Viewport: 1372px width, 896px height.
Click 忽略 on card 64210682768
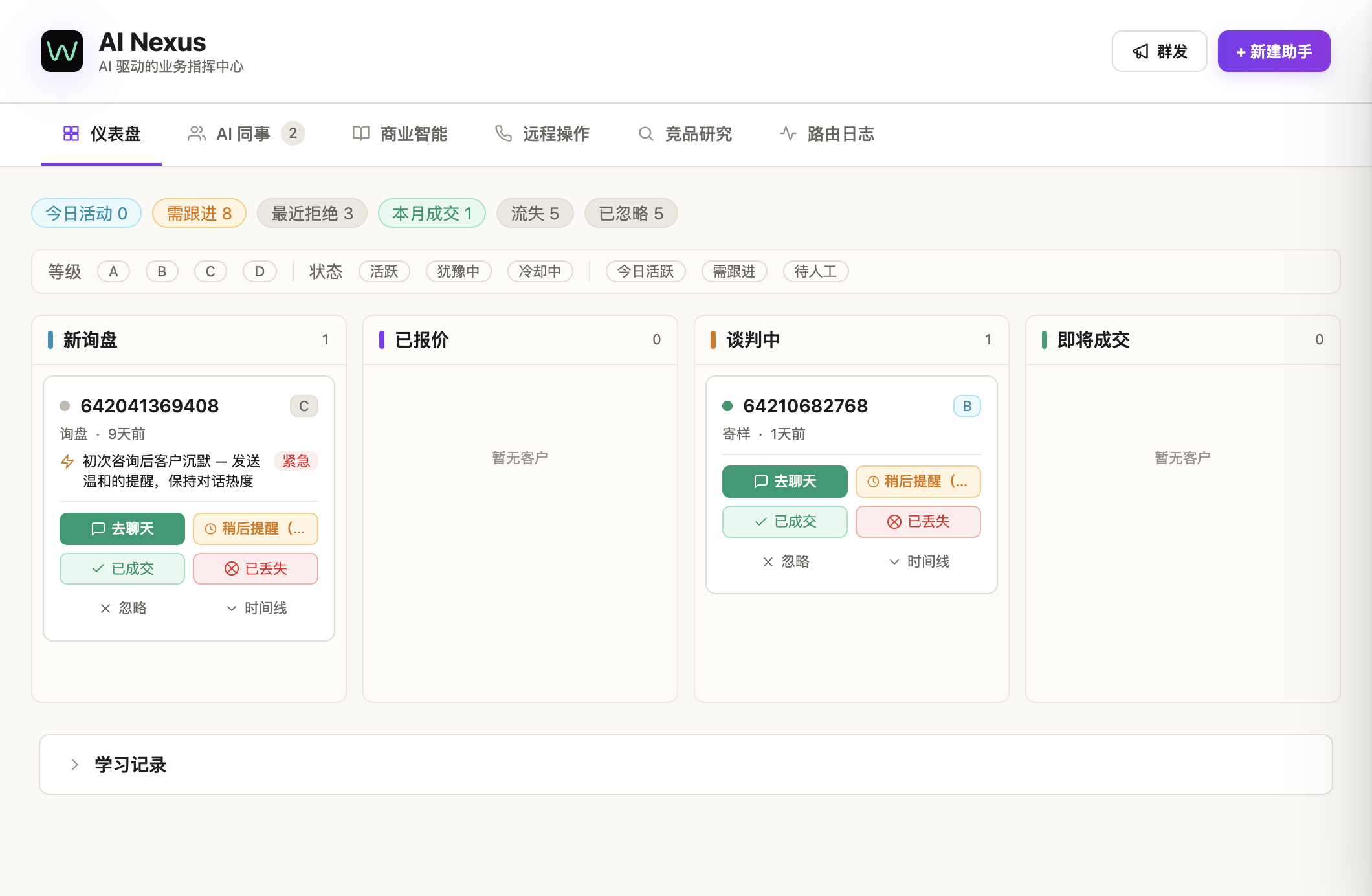point(786,561)
